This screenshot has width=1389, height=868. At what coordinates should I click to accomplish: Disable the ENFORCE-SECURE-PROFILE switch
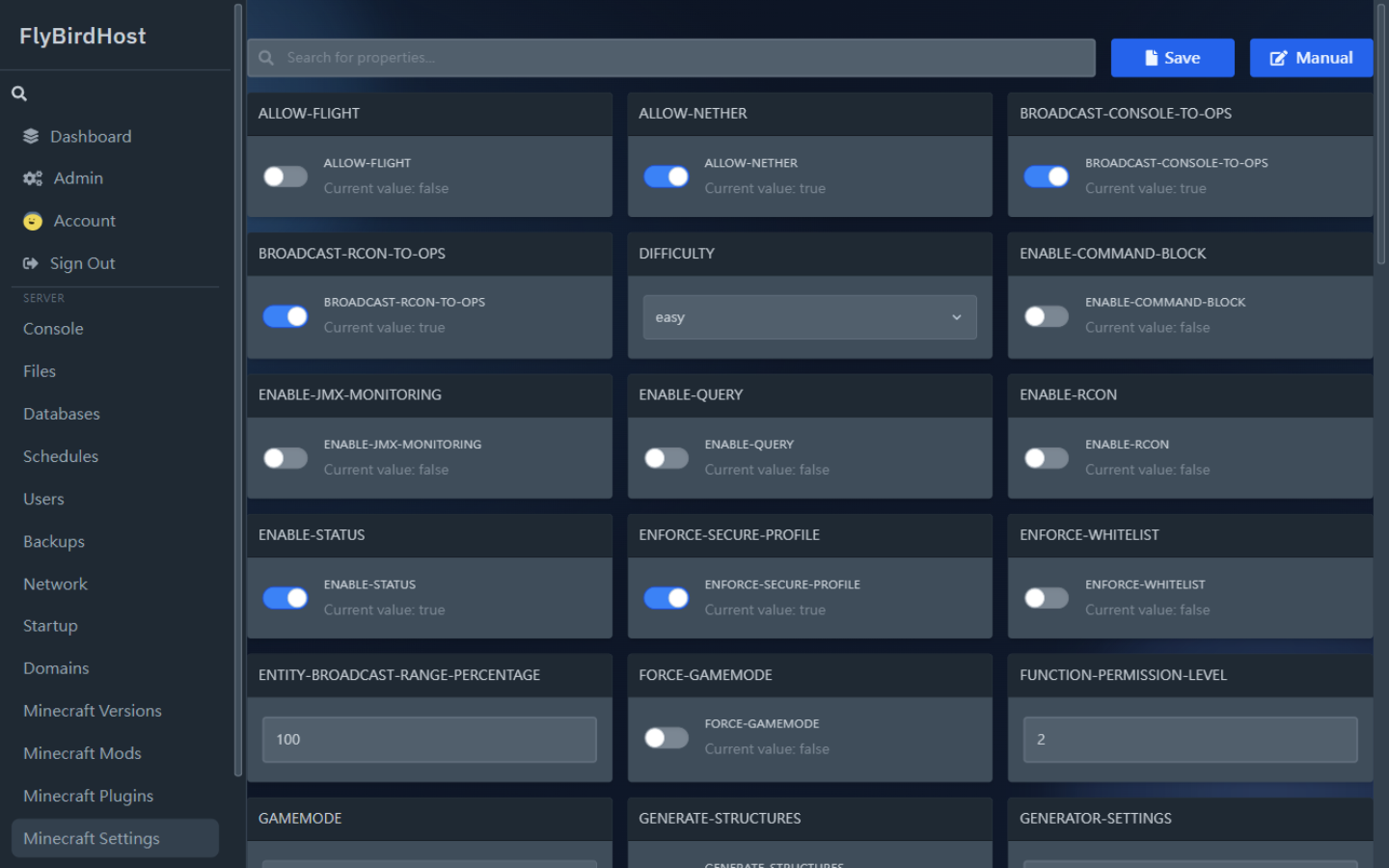[x=667, y=598]
